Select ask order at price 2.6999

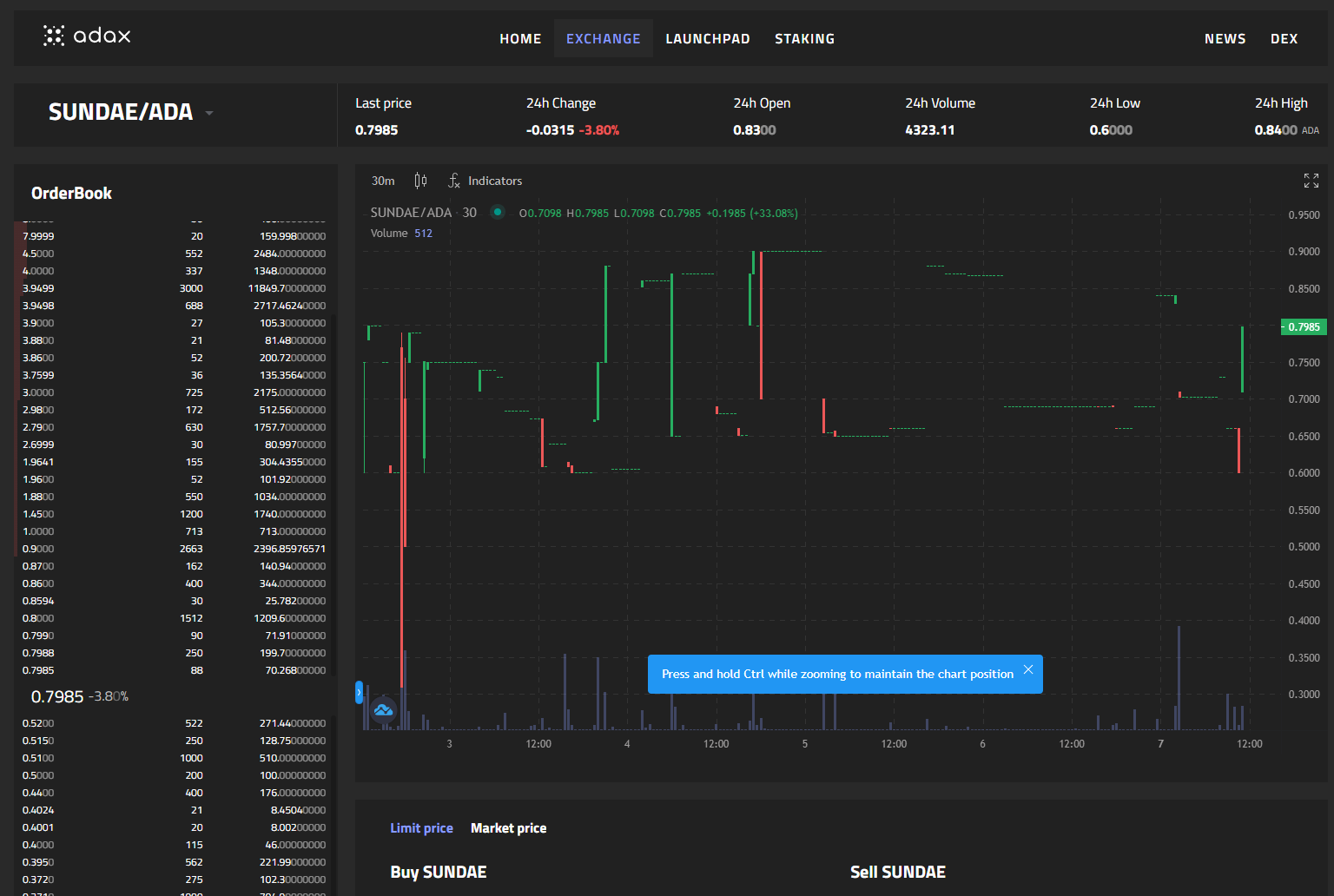pos(175,445)
